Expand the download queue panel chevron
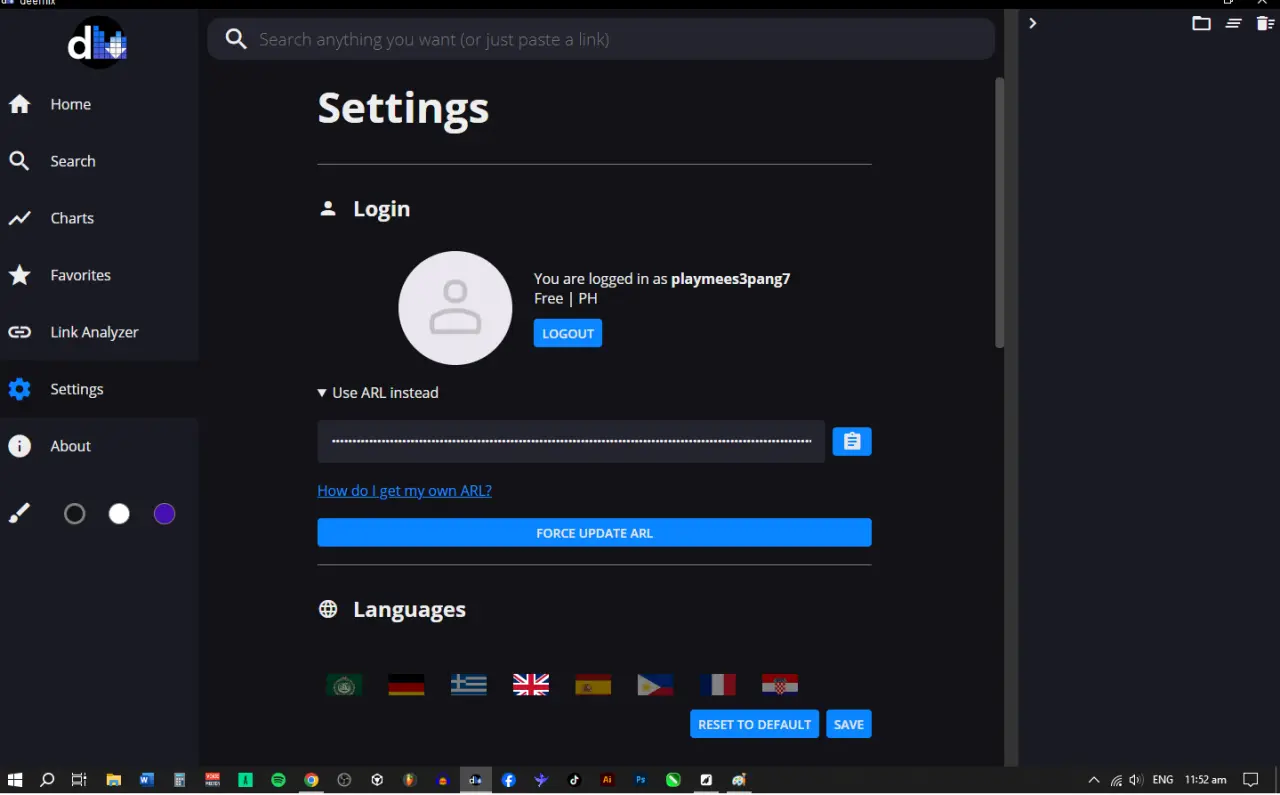1280x795 pixels. [1033, 23]
